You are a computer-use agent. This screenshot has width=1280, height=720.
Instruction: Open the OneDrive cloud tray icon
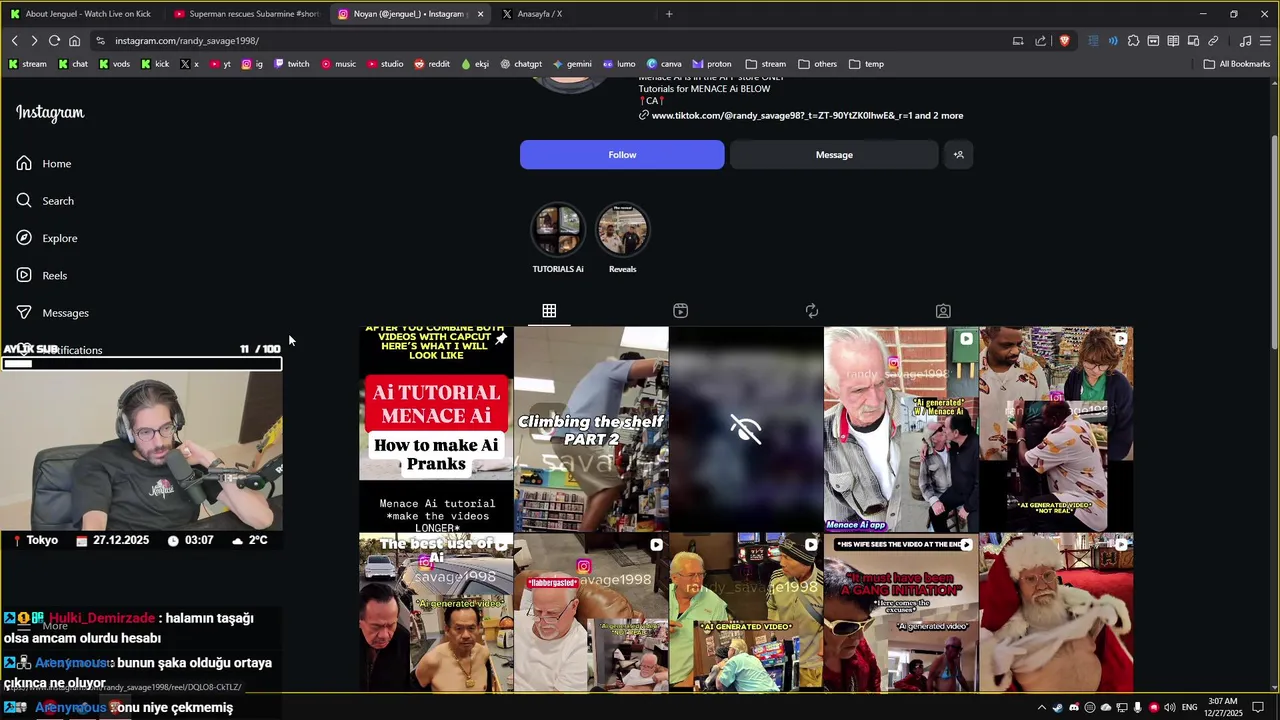1106,708
